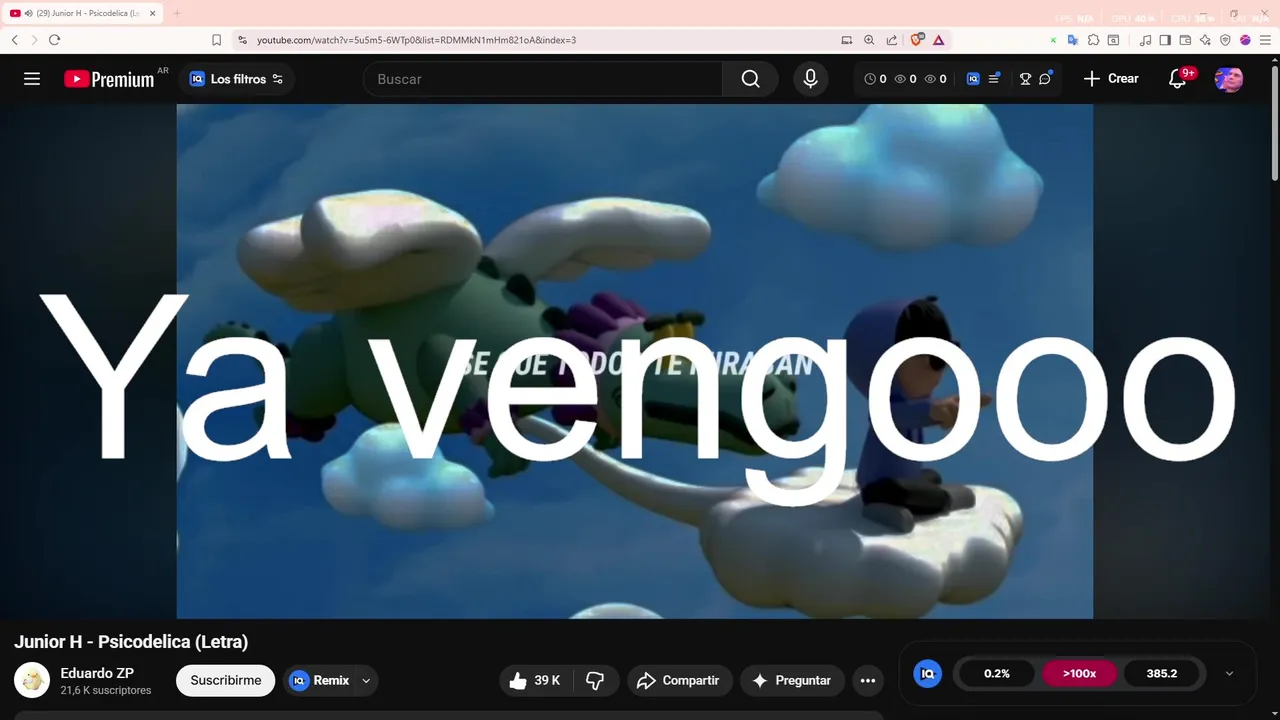The height and width of the screenshot is (720, 1280).
Task: Open the browser main hamburger menu
Action: coord(1265,40)
